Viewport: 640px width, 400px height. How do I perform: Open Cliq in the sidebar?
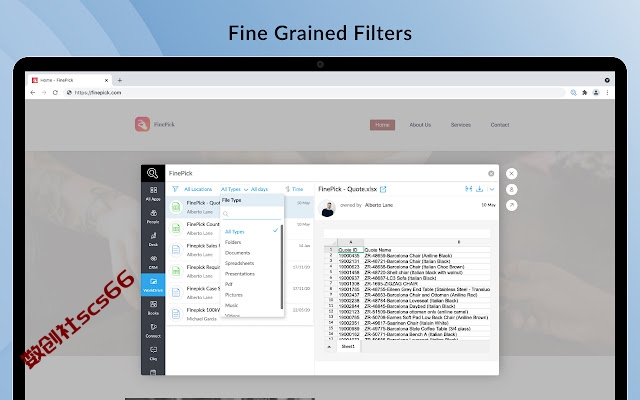(153, 353)
